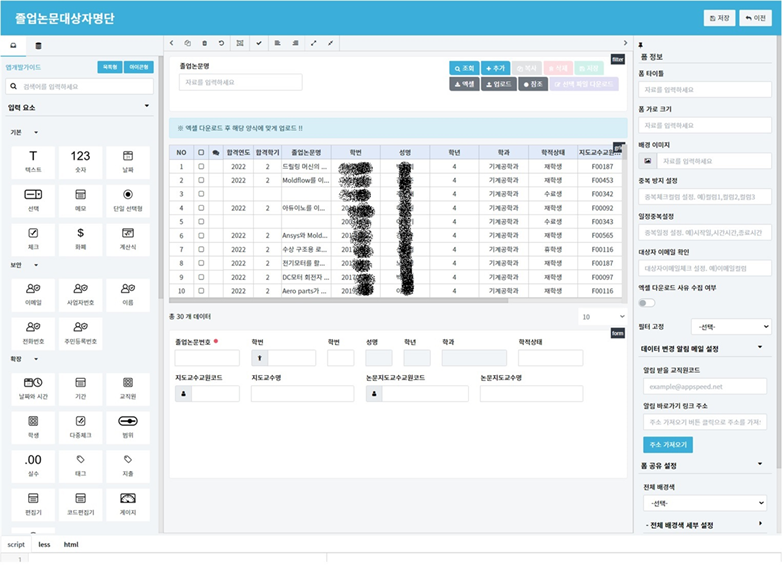This screenshot has height=567, width=782.
Task: Switch to the html tab
Action: click(71, 545)
